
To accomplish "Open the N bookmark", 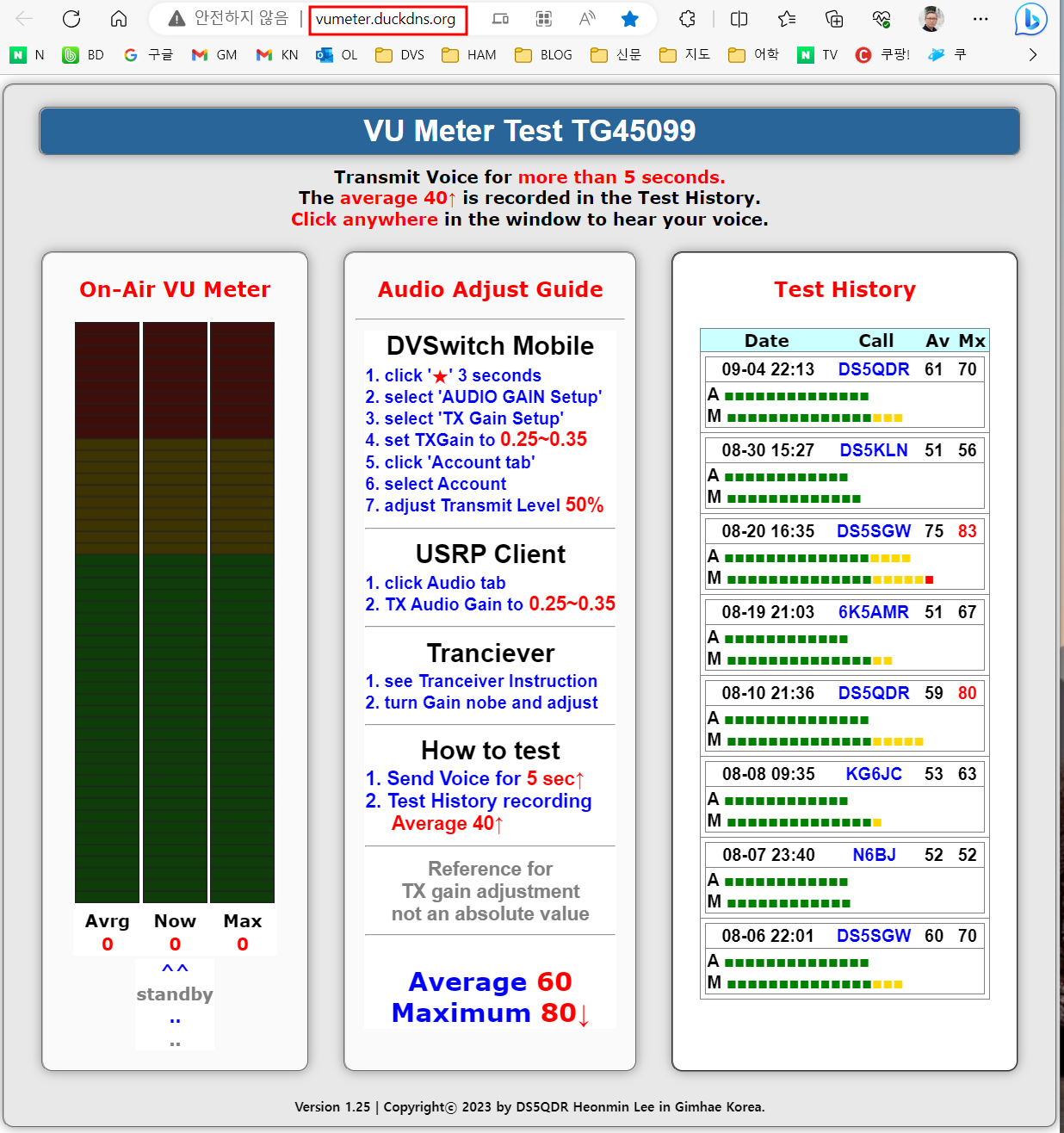I will 27,55.
